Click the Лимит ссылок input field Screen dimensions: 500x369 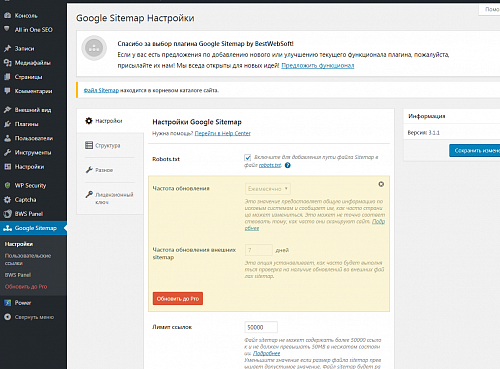click(261, 327)
